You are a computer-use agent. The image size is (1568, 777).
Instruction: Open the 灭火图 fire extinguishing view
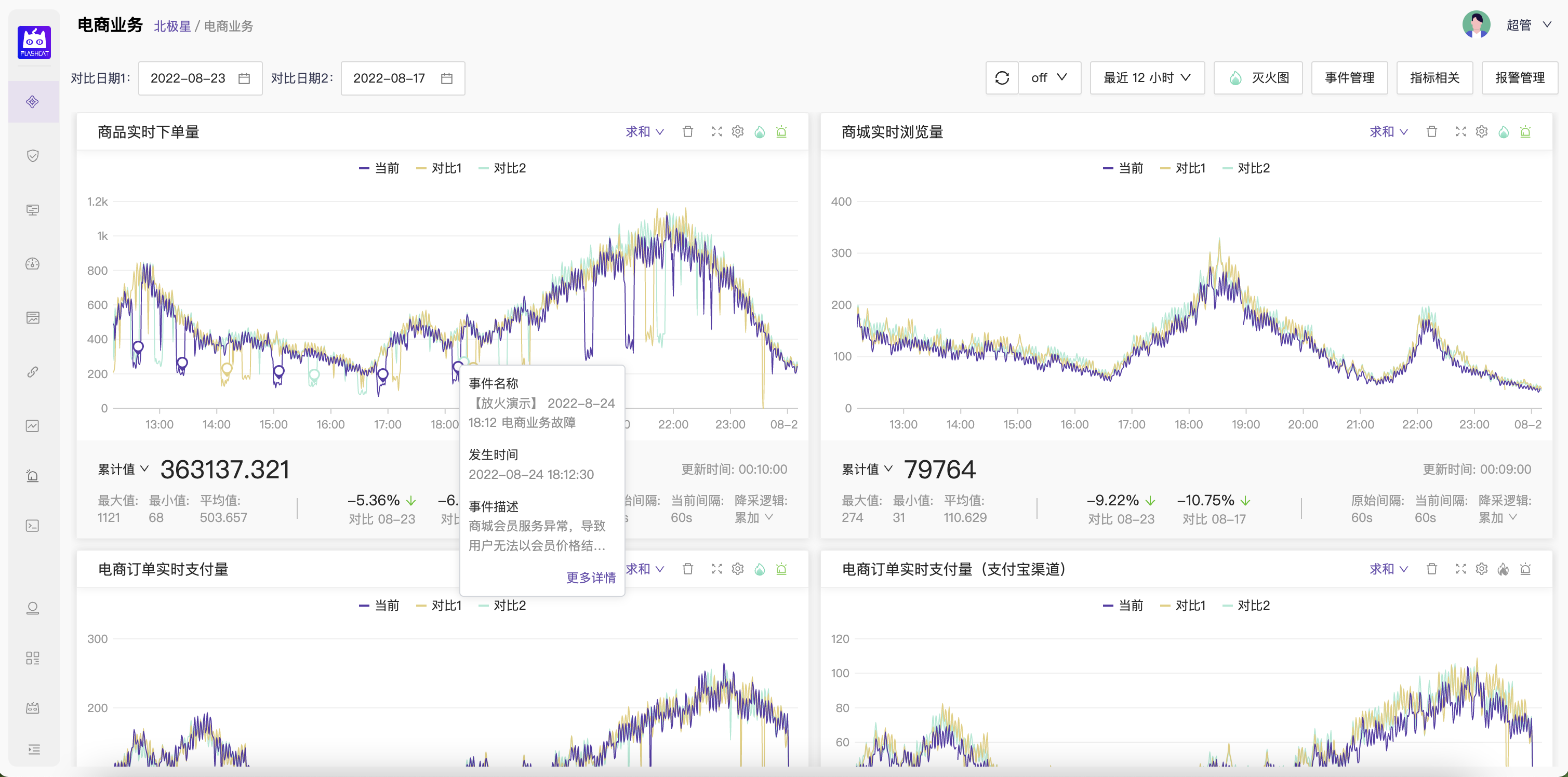(x=1257, y=78)
